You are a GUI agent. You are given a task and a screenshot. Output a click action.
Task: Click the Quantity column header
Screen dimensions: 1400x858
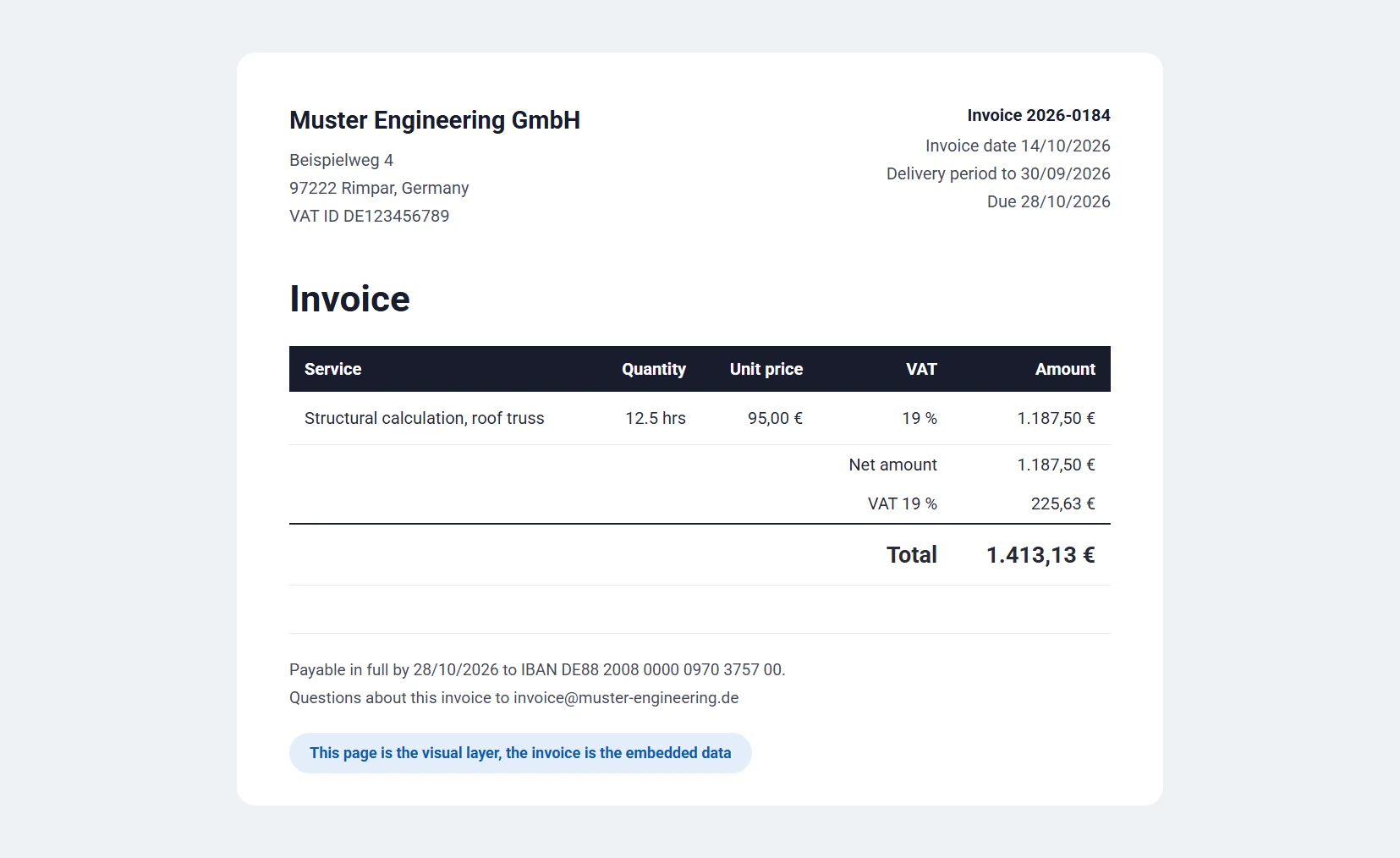coord(654,369)
